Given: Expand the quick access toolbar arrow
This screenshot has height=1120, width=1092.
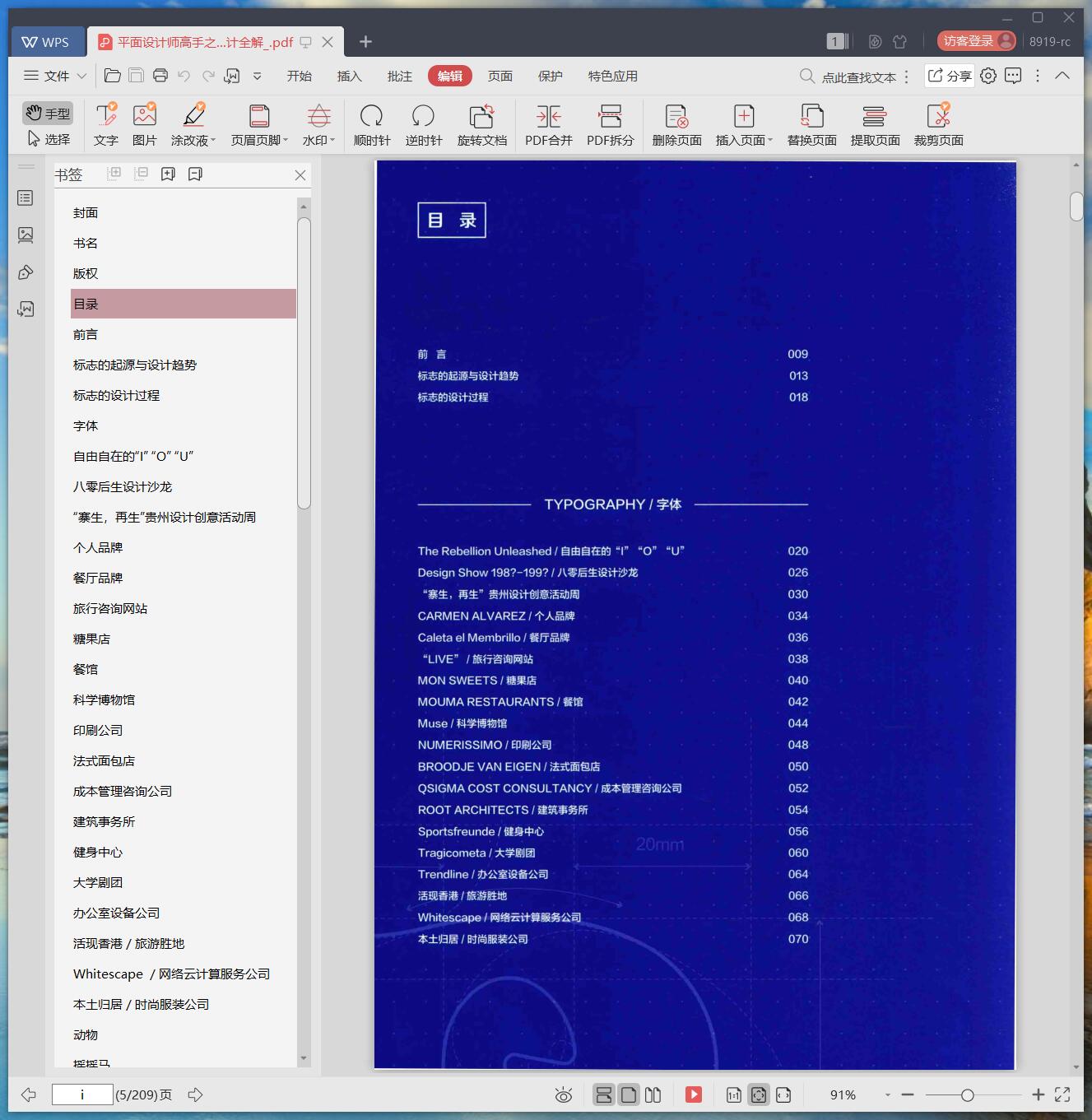Looking at the screenshot, I should [257, 76].
